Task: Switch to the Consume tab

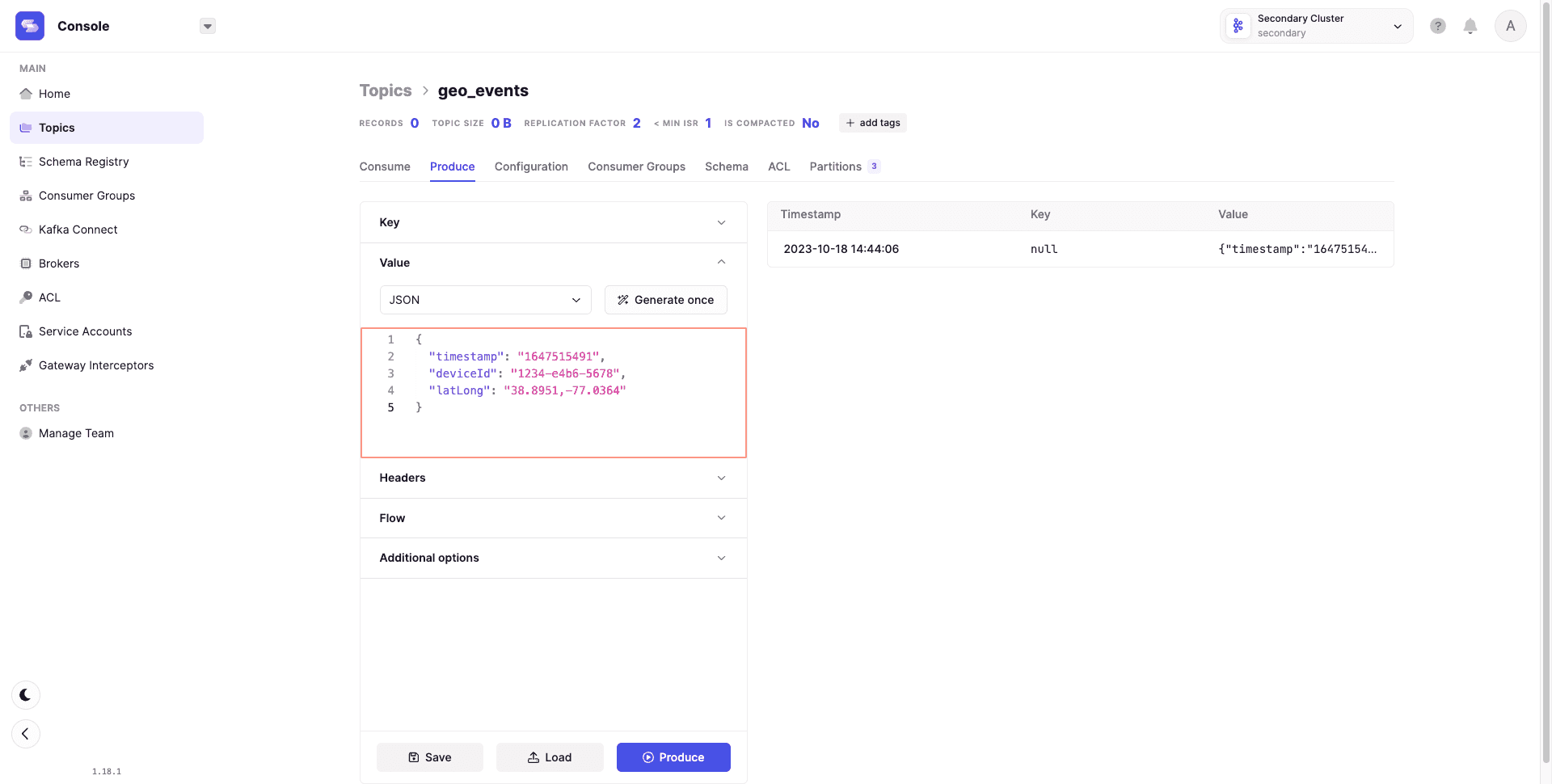Action: click(x=385, y=166)
